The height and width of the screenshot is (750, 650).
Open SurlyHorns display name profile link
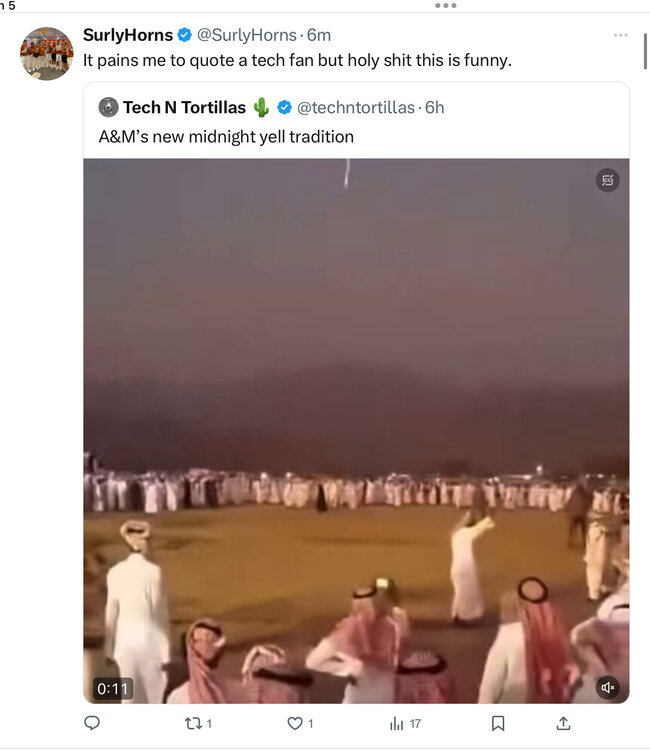click(x=127, y=35)
